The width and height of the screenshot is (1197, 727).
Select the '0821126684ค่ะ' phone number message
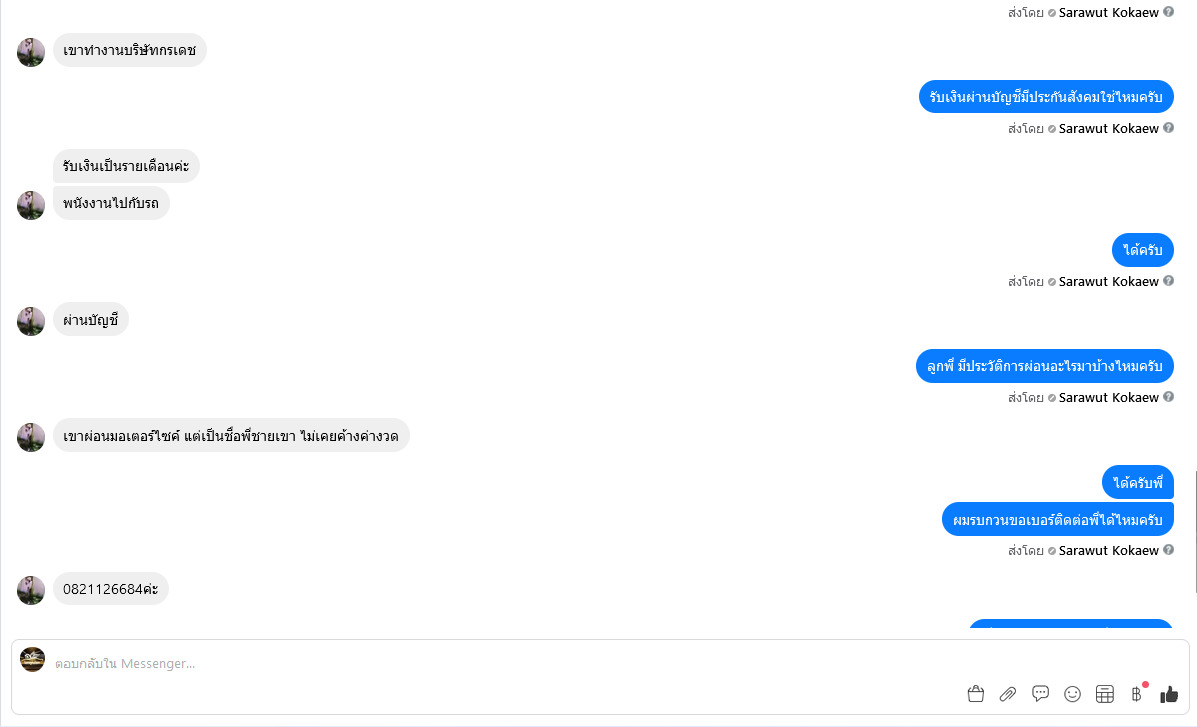pos(110,589)
